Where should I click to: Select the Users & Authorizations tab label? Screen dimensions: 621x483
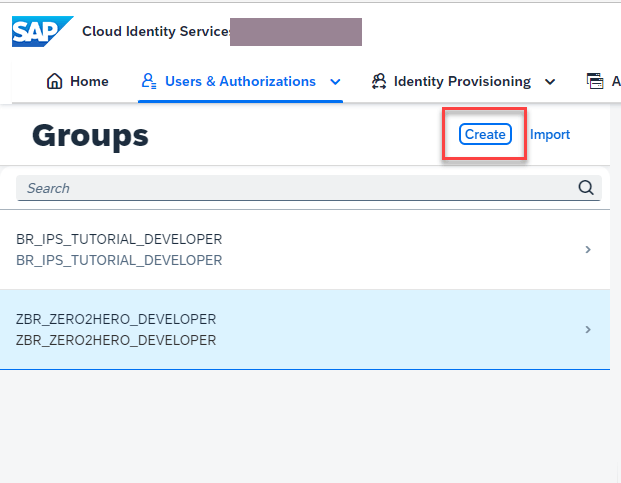(x=240, y=82)
